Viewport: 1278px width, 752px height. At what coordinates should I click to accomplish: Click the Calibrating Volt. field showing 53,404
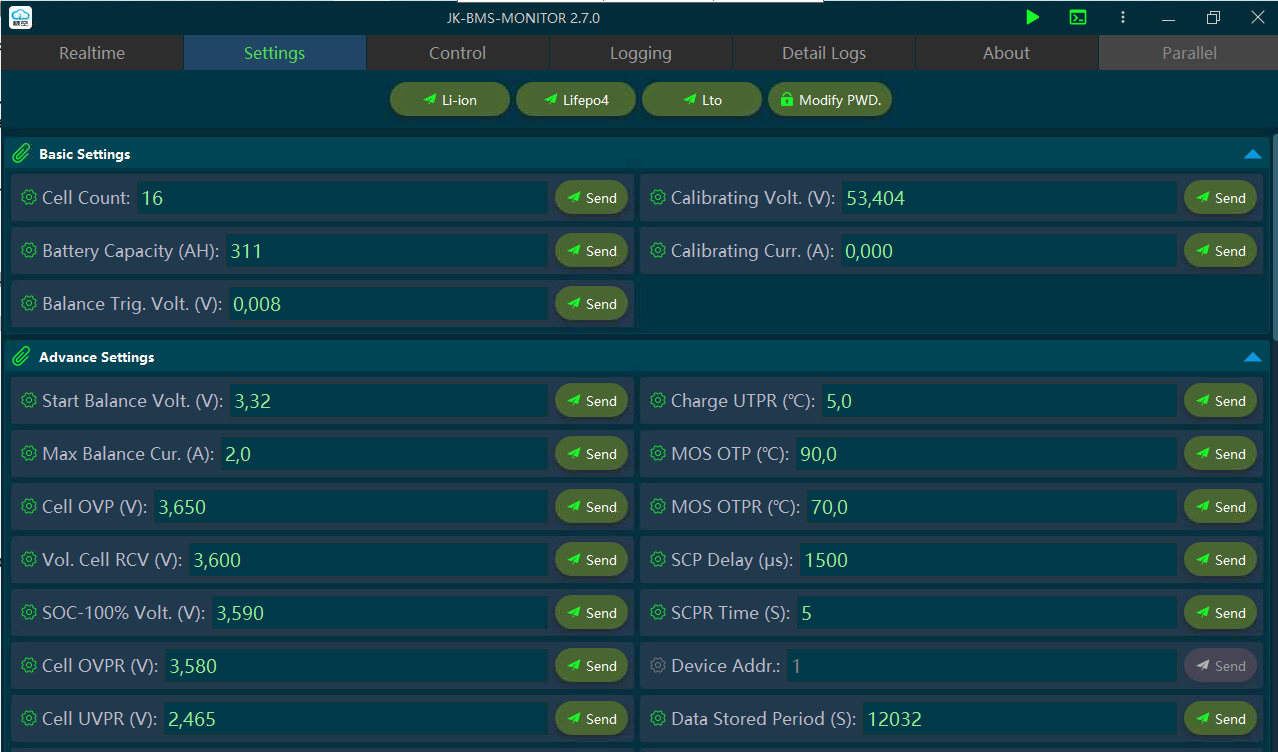pyautogui.click(x=1009, y=198)
